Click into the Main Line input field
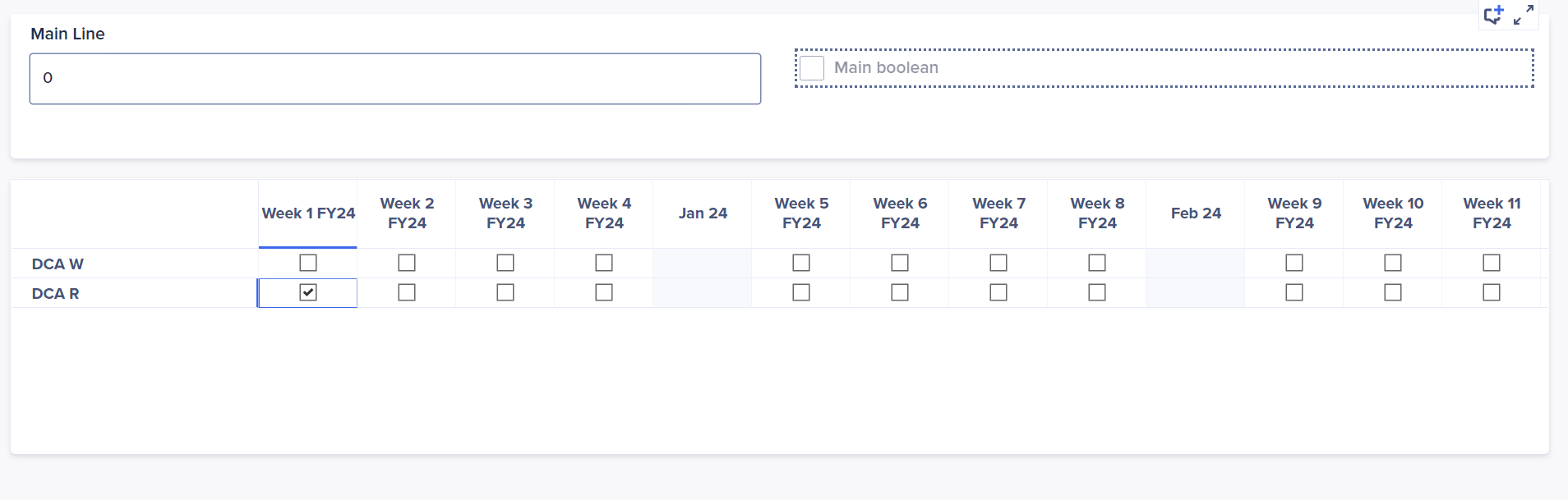This screenshot has height=500, width=1568. point(394,79)
